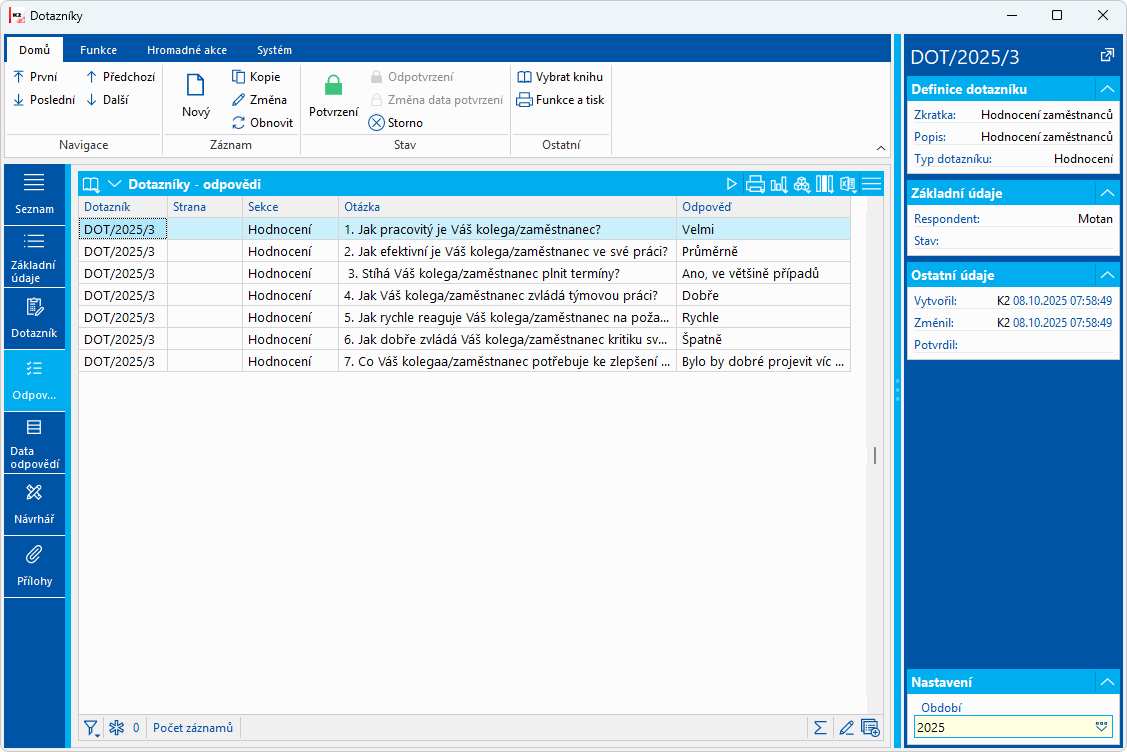The height and width of the screenshot is (752, 1127).
Task: Click Změna to edit the record
Action: 259,100
